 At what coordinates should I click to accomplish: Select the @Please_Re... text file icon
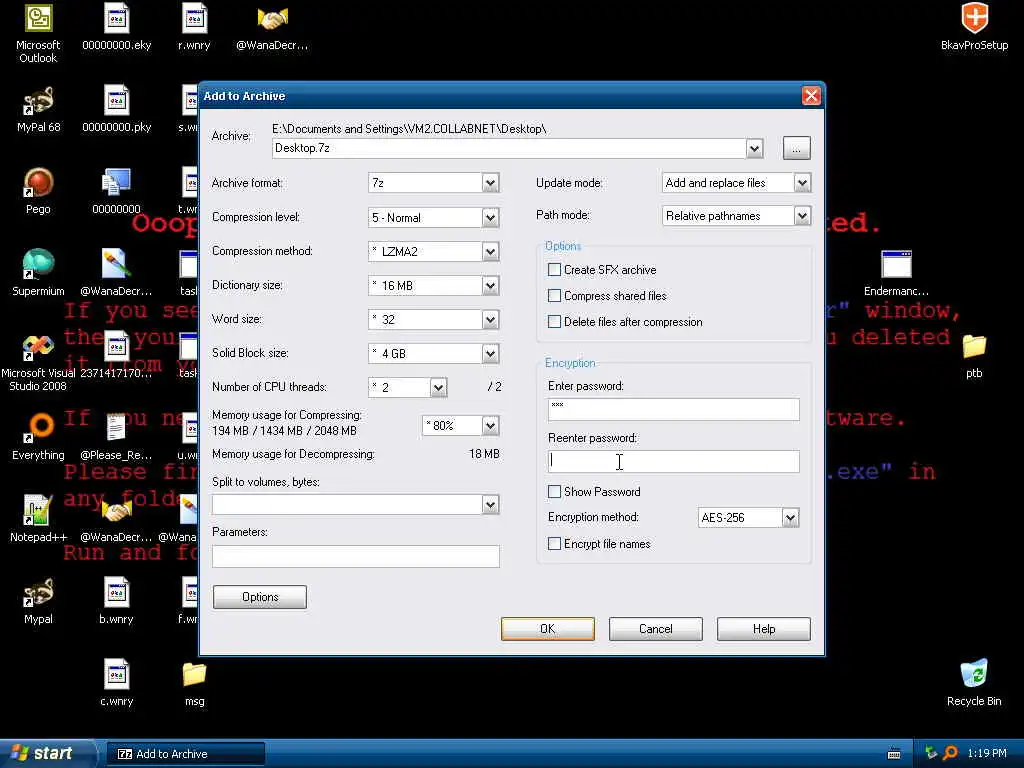point(116,428)
